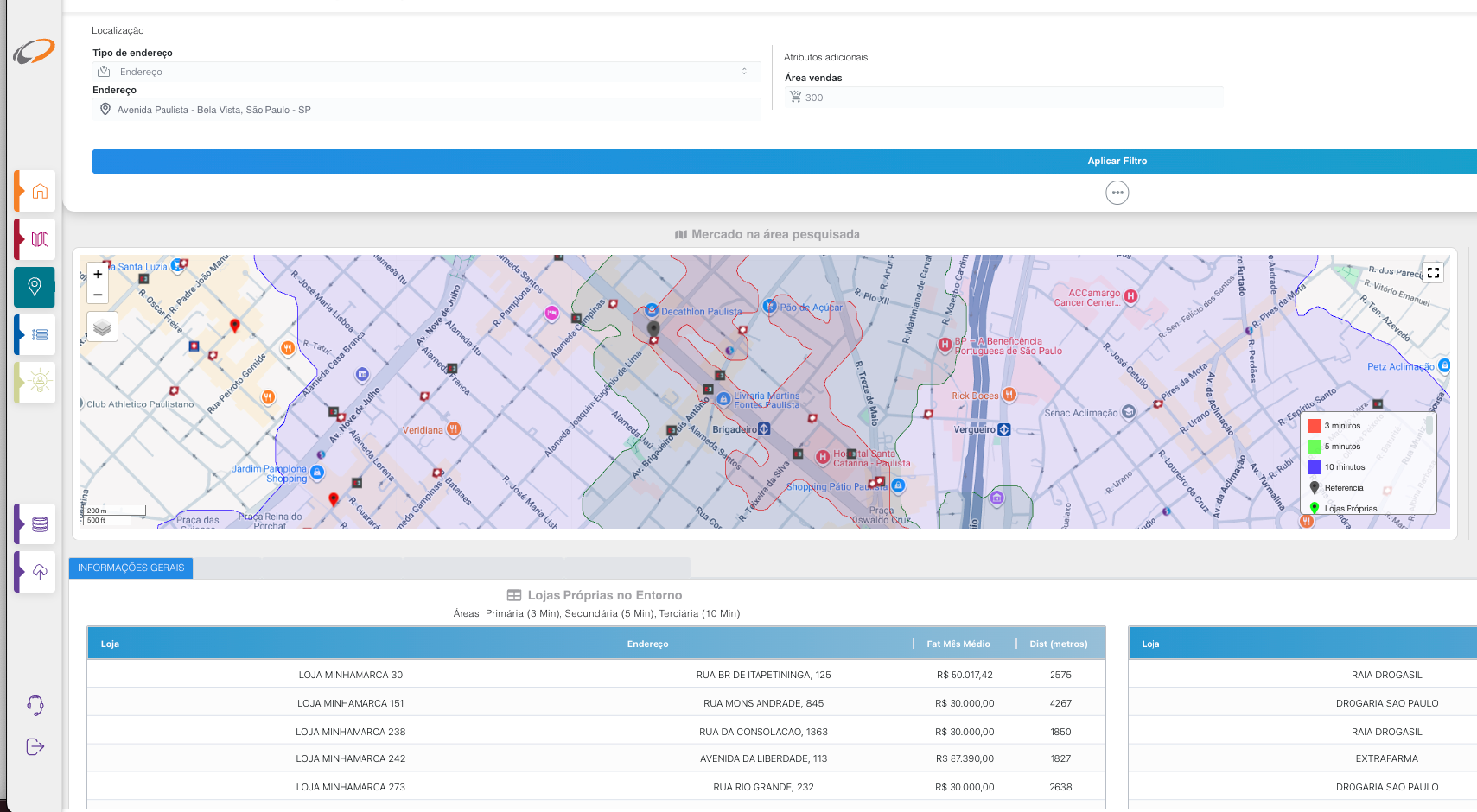1477x812 pixels.
Task: Open the home page from sidebar
Action: click(x=40, y=192)
